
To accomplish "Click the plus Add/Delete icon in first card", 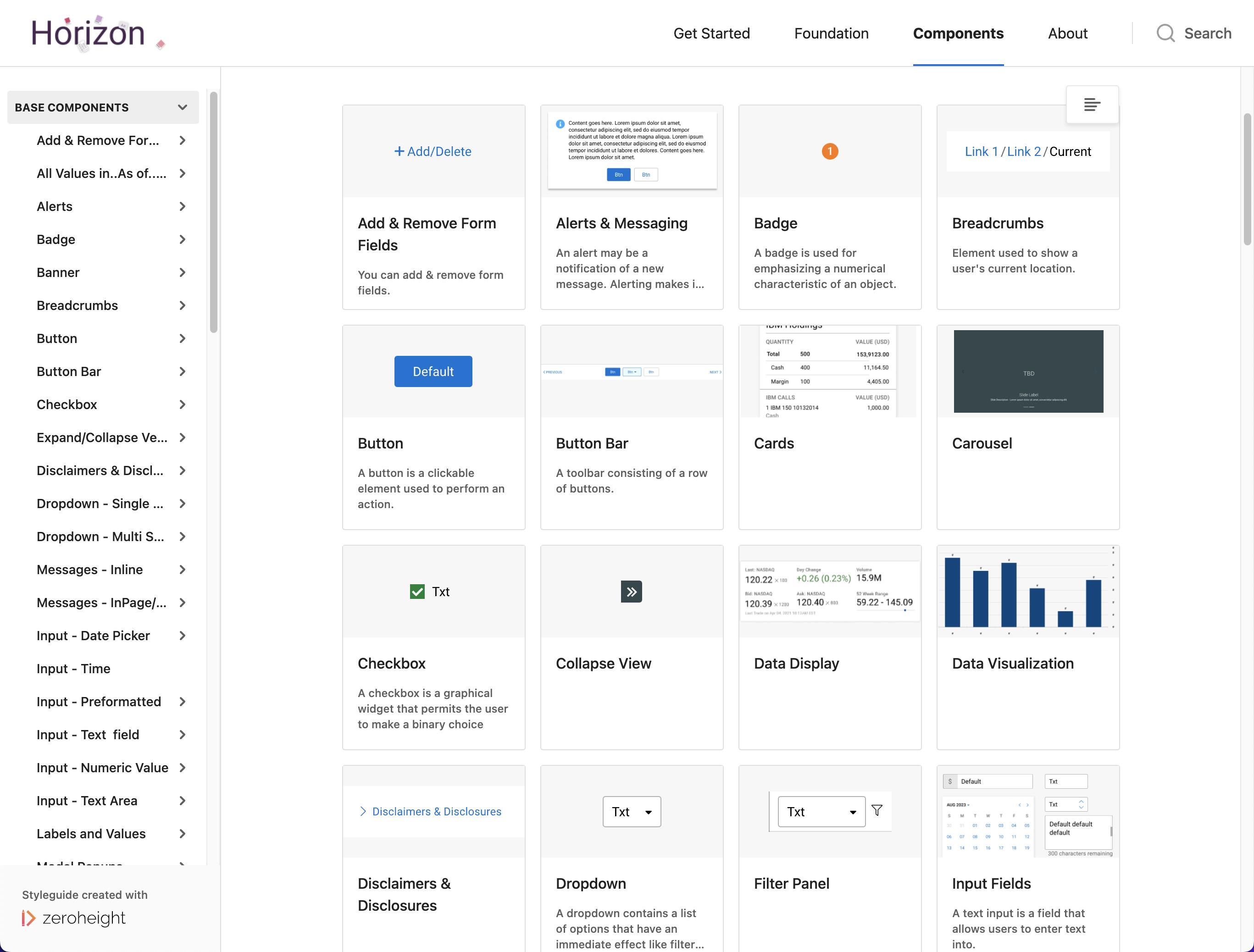I will [399, 151].
